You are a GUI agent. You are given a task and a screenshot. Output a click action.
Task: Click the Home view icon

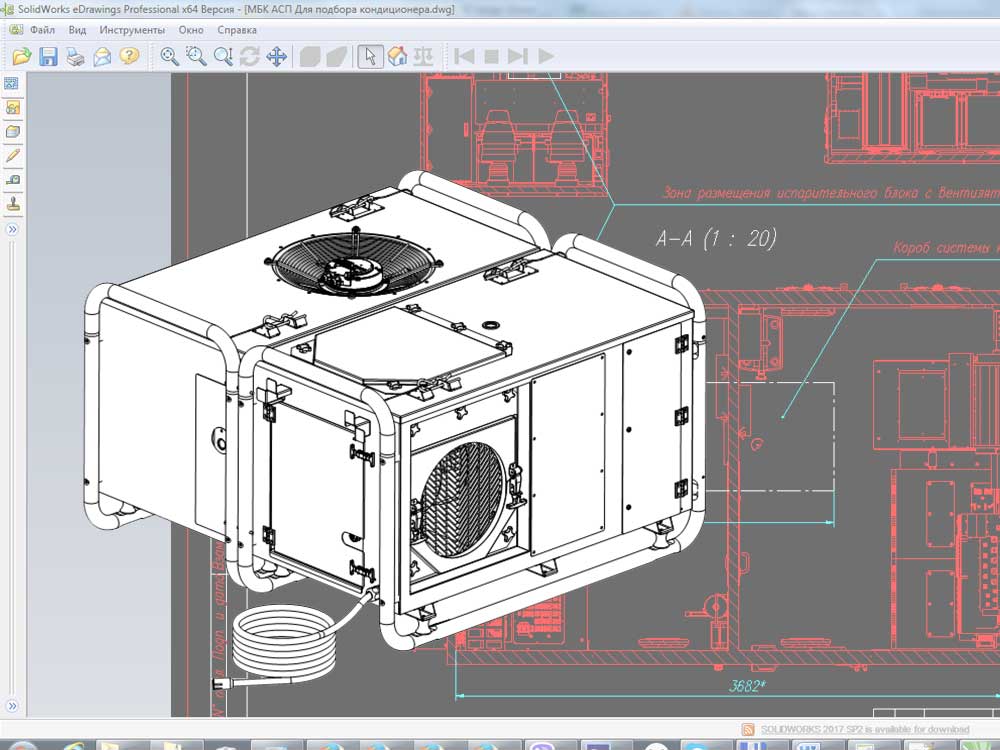tap(397, 56)
